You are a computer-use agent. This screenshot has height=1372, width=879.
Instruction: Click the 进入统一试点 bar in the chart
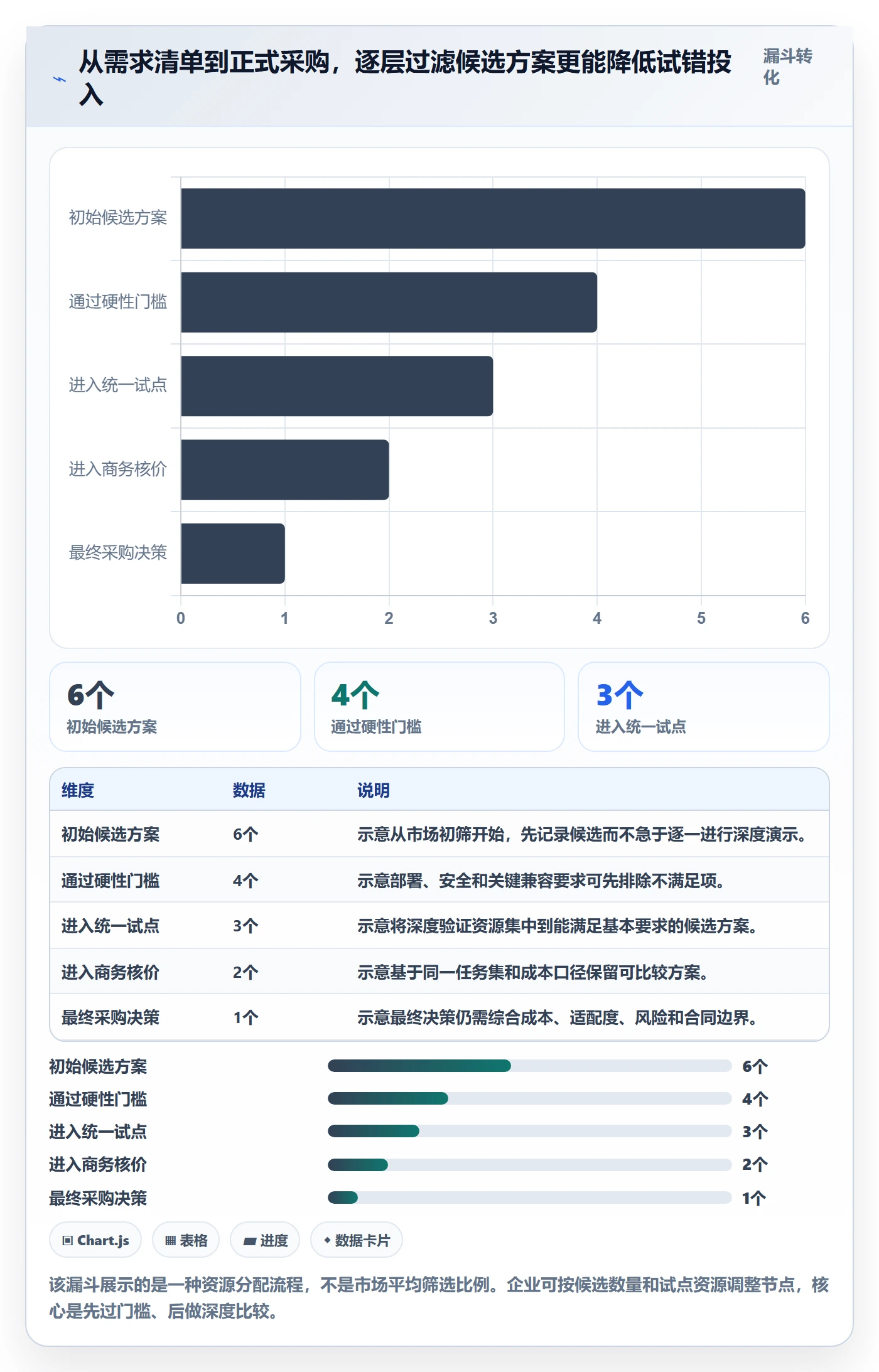337,386
